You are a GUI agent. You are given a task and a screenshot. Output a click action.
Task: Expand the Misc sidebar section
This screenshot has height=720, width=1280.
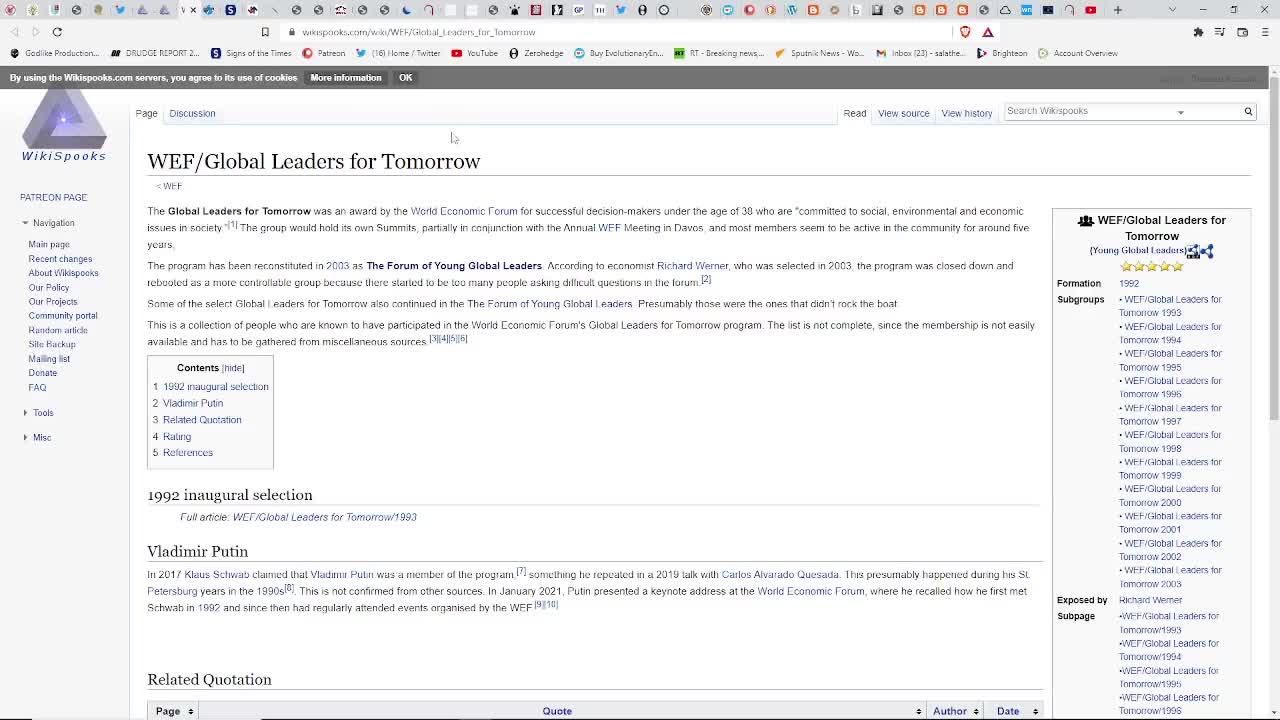click(x=37, y=438)
